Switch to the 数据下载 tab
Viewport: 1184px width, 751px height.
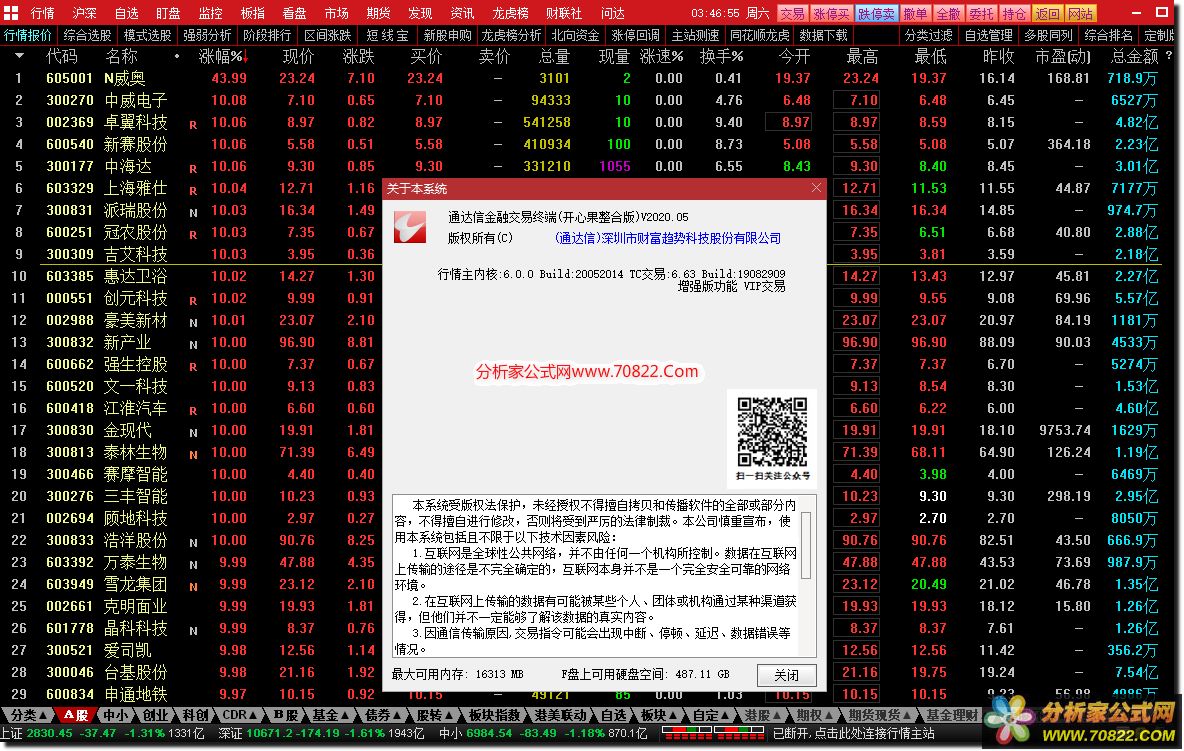coord(823,35)
